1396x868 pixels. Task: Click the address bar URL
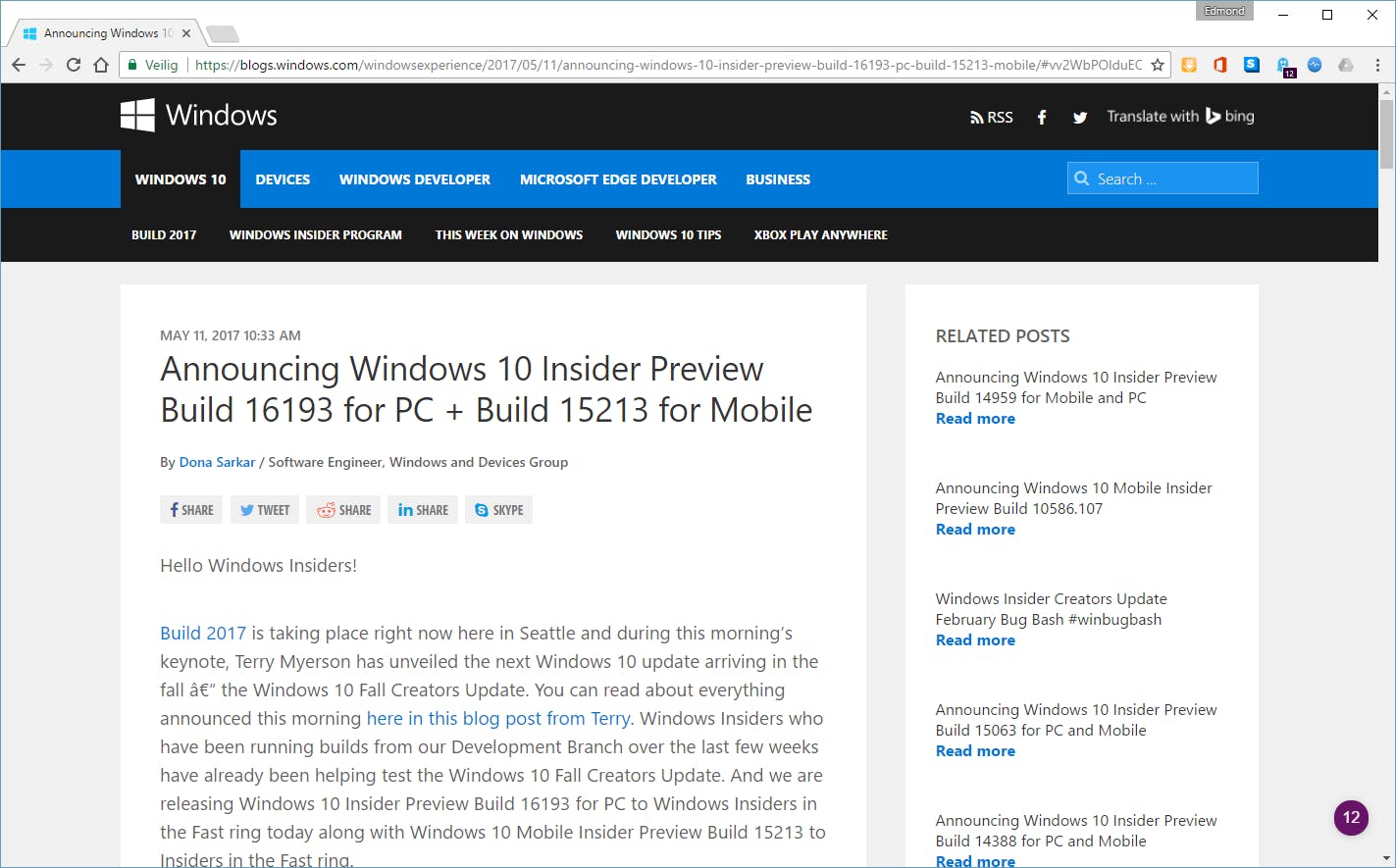[668, 65]
